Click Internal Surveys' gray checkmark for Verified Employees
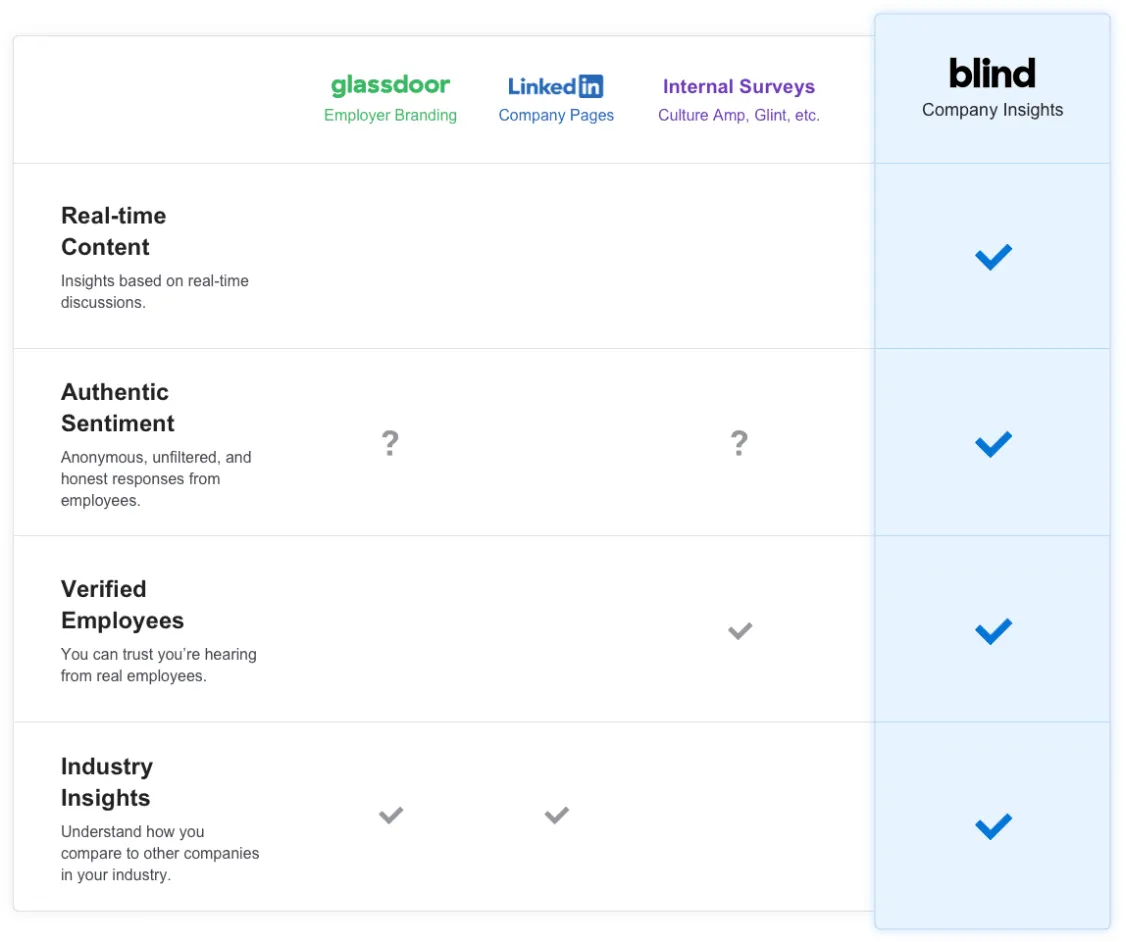The image size is (1126, 942). point(740,631)
